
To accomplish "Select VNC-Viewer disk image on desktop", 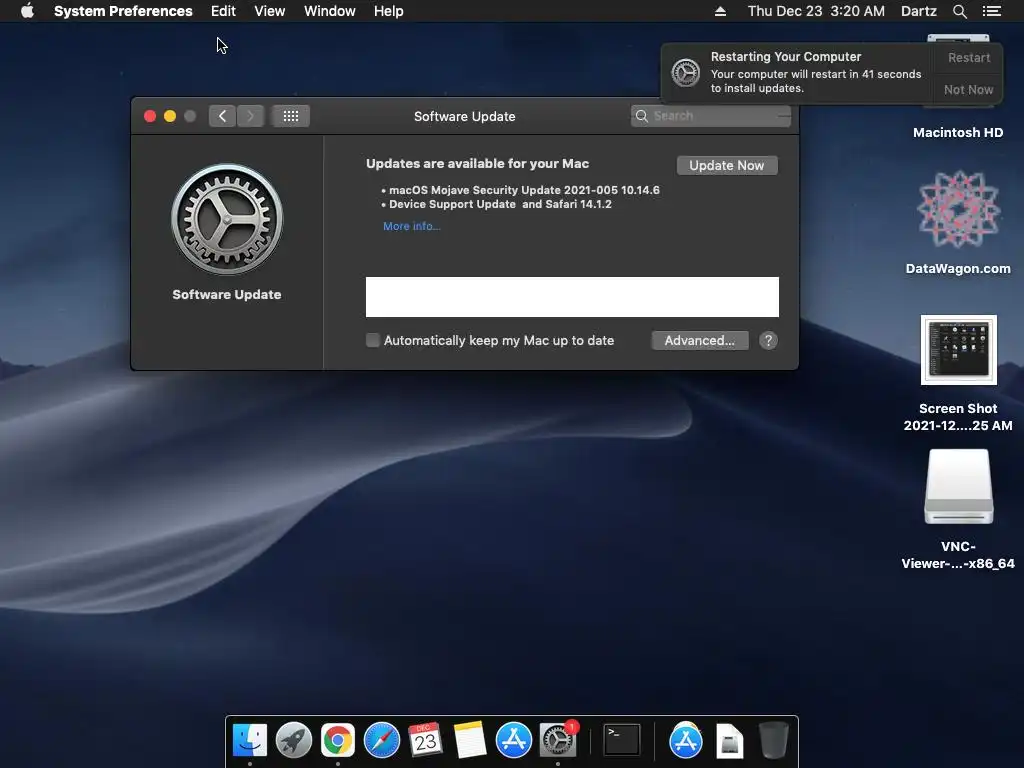I will click(x=959, y=487).
